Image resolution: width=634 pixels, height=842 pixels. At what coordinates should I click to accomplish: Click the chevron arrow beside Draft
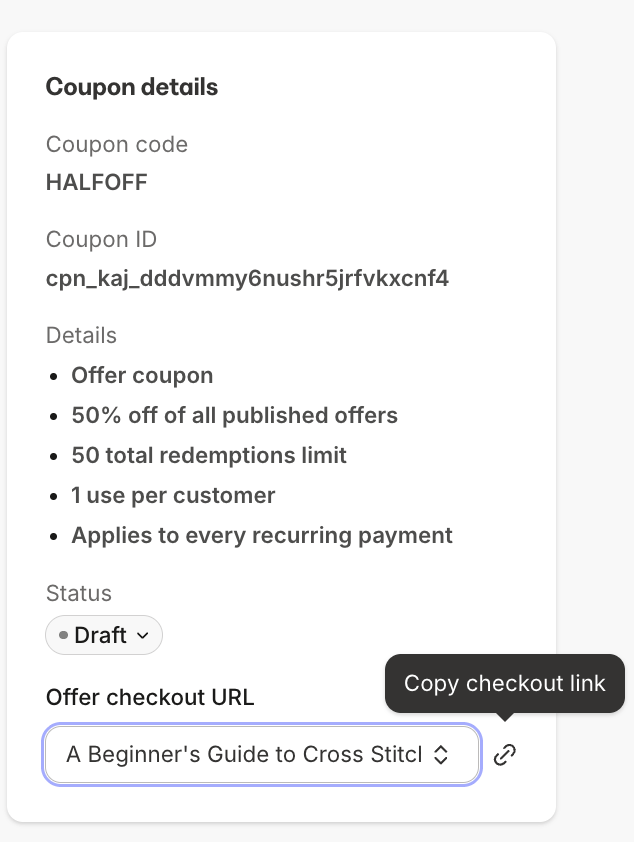point(142,636)
